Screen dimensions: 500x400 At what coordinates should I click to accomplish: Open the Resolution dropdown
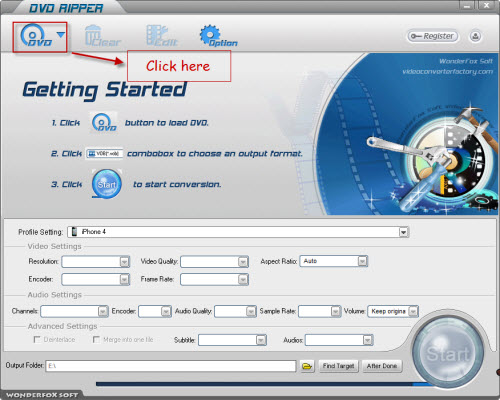[124, 262]
